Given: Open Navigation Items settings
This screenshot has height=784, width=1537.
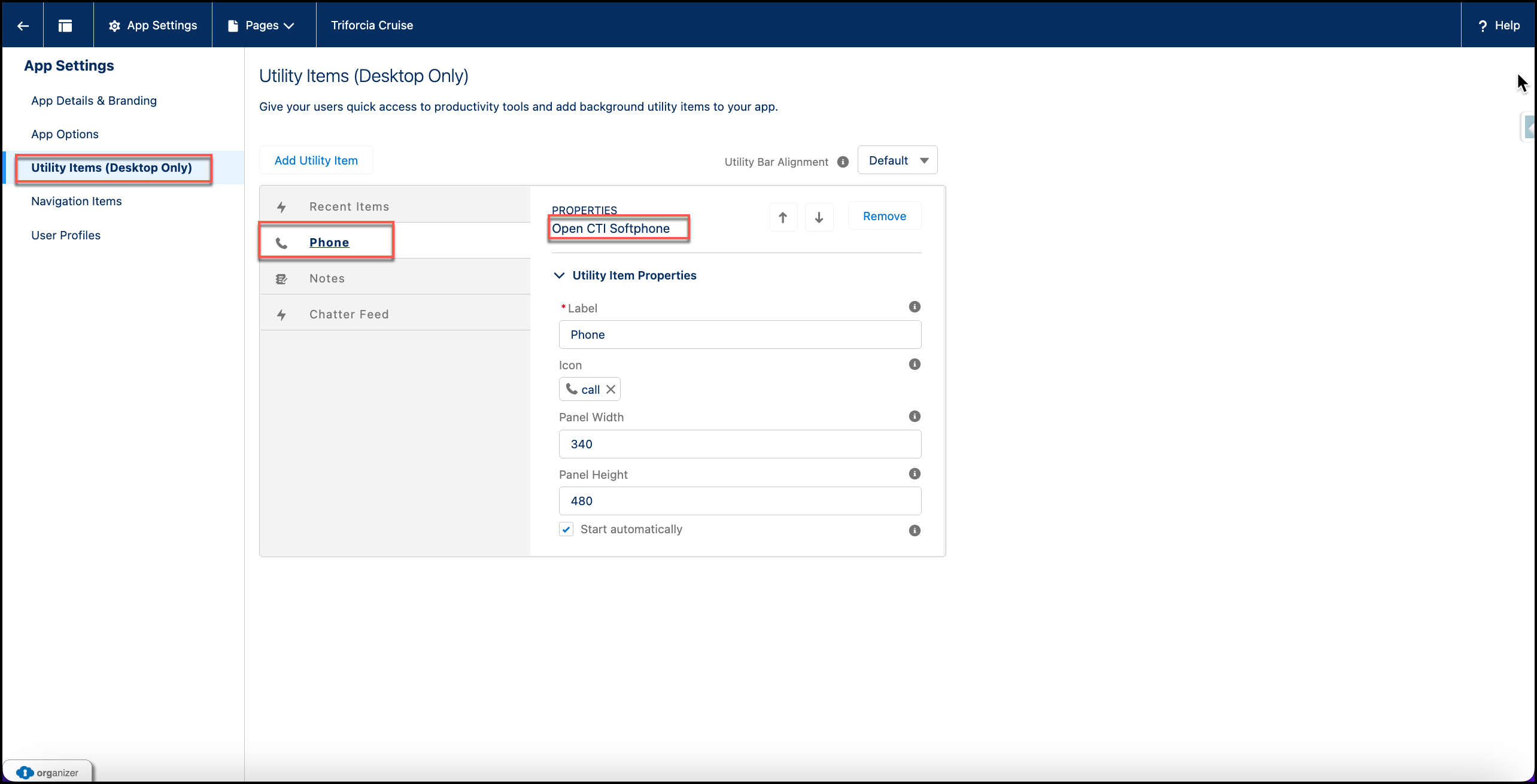Looking at the screenshot, I should [77, 201].
